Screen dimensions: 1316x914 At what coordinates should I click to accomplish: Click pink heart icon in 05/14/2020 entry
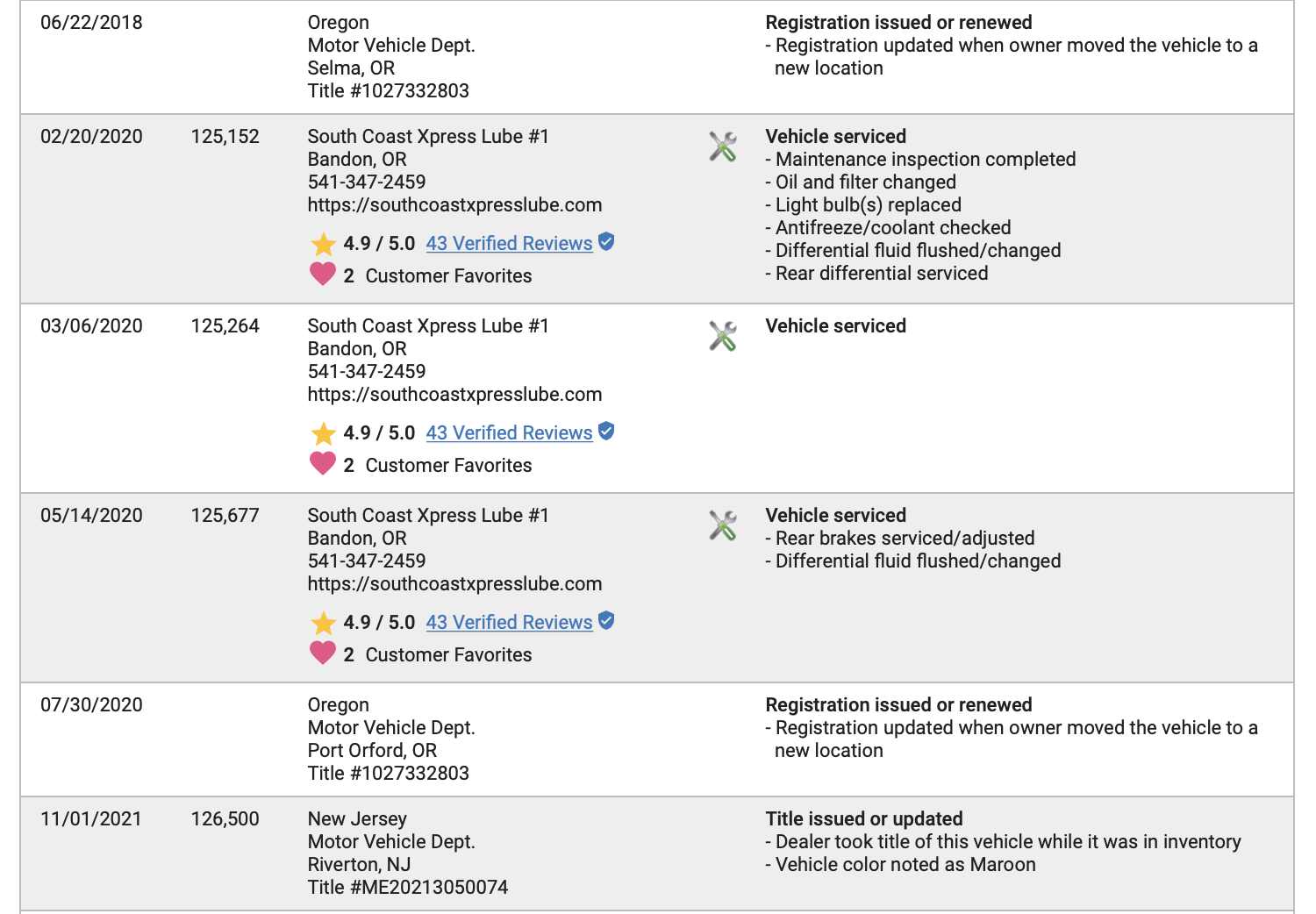[x=323, y=653]
